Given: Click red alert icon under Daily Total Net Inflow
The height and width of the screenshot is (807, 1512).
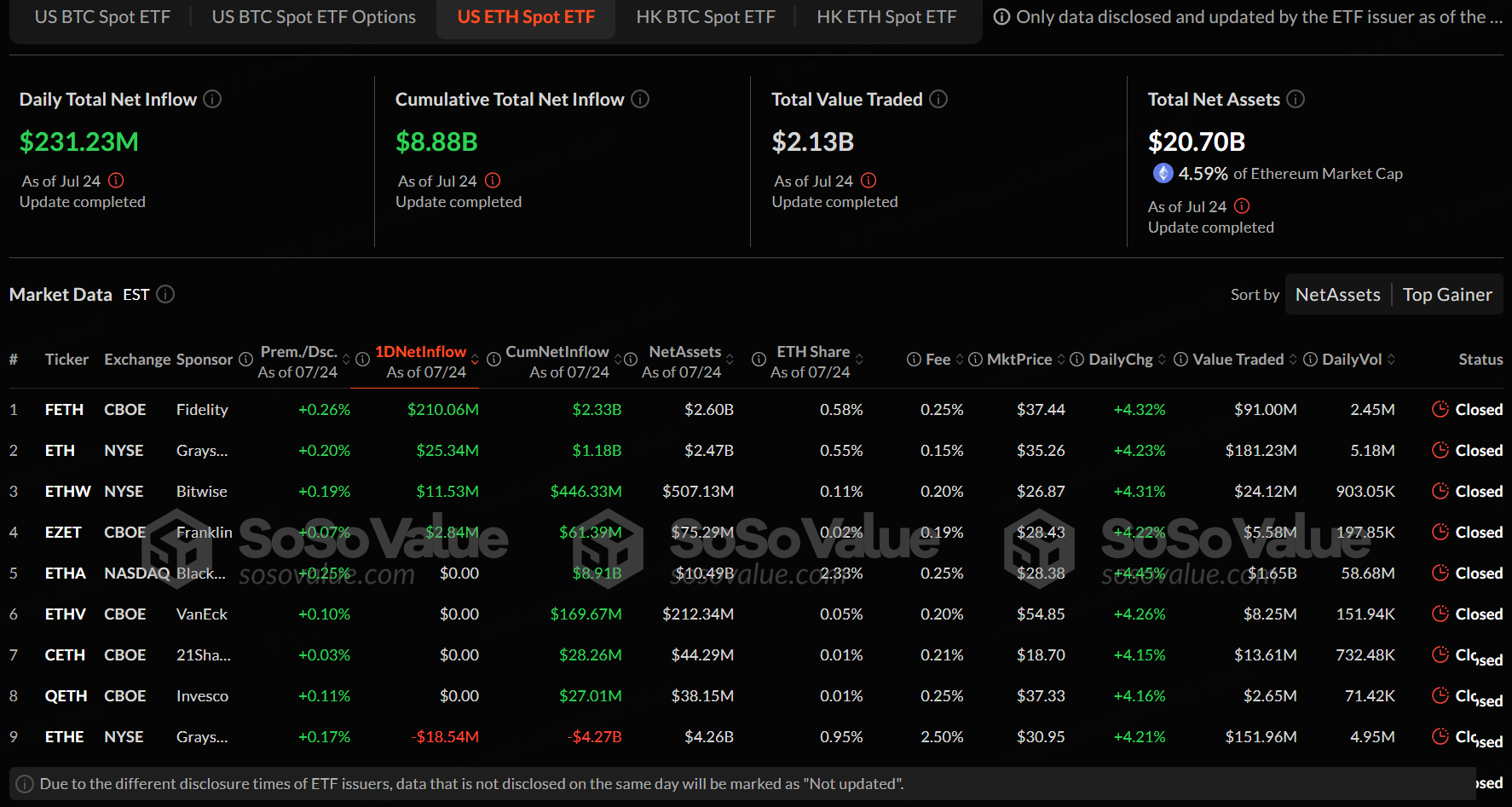Looking at the screenshot, I should pyautogui.click(x=117, y=181).
